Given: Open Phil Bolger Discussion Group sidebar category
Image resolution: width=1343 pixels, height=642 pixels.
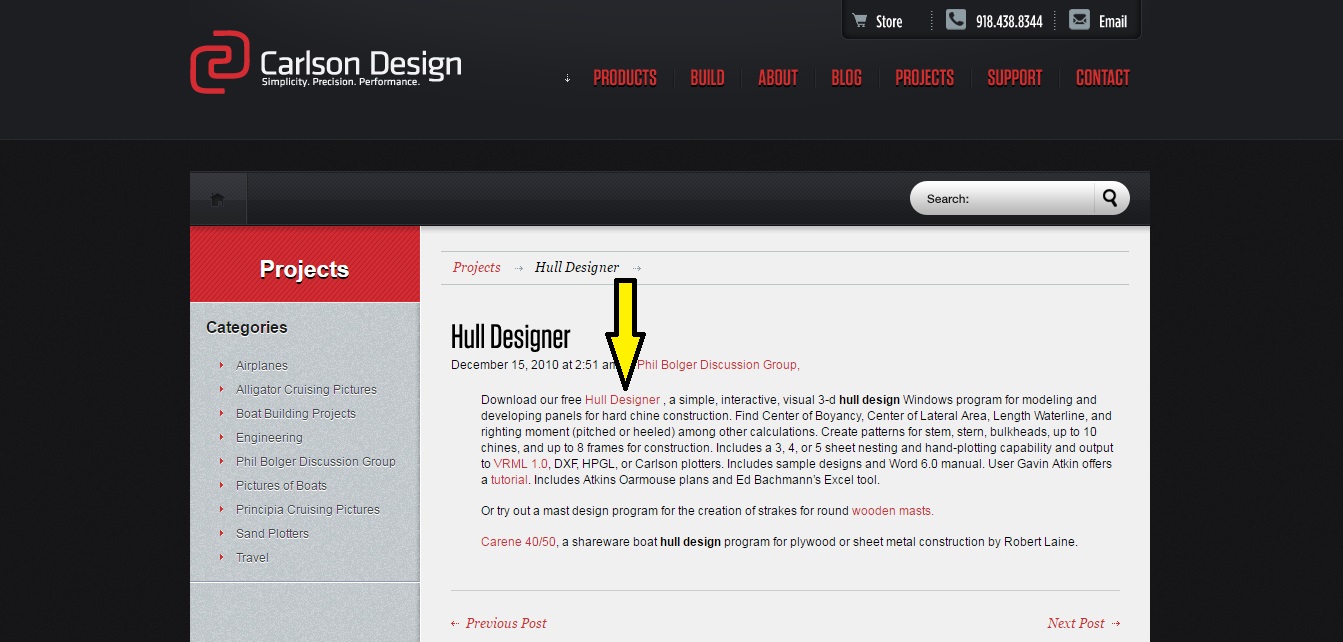Looking at the screenshot, I should pos(316,461).
